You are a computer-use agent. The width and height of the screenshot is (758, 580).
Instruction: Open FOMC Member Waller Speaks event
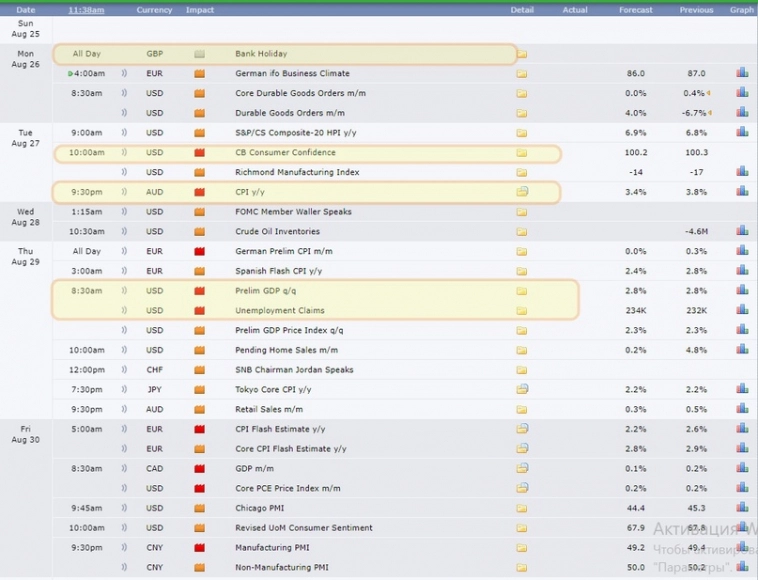tap(293, 212)
